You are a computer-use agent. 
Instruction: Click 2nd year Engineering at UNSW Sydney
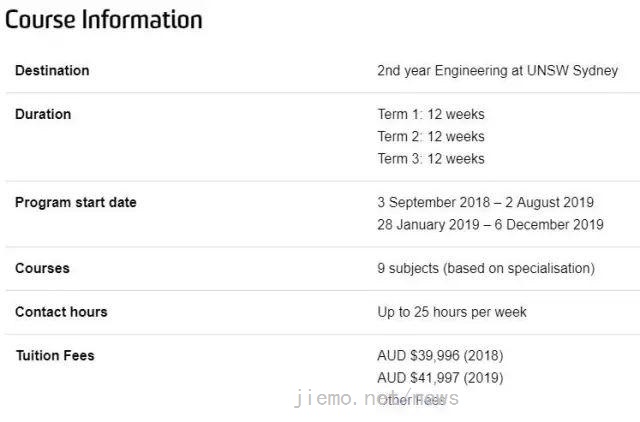click(x=498, y=71)
